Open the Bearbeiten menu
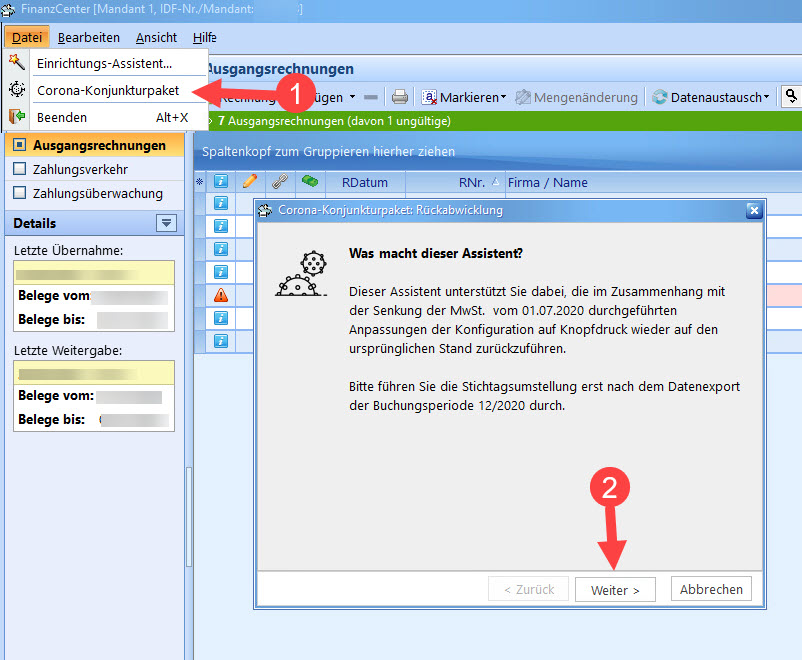Viewport: 802px width, 660px height. click(89, 37)
